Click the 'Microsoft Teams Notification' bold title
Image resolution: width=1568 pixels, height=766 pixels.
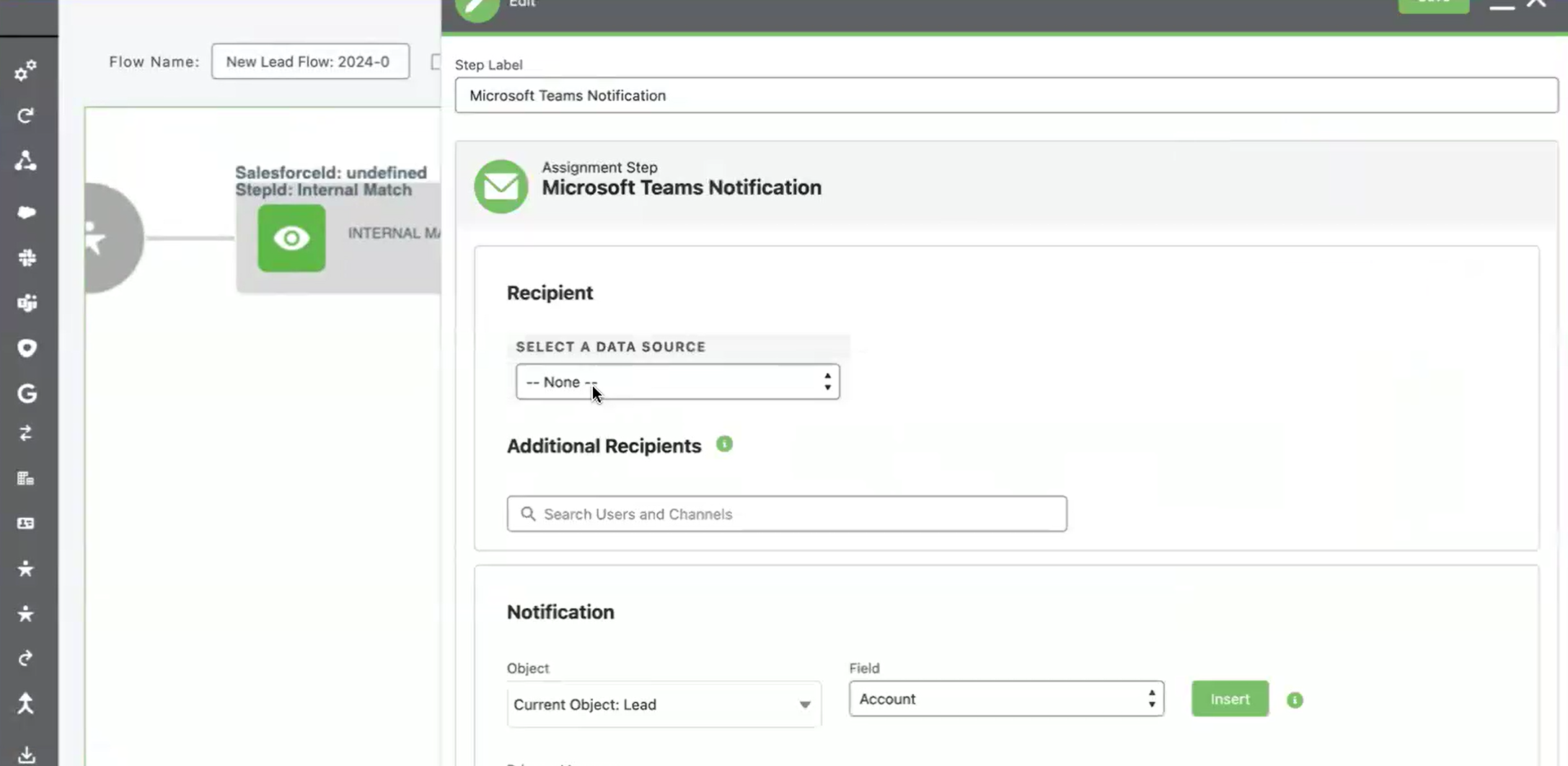pos(682,188)
